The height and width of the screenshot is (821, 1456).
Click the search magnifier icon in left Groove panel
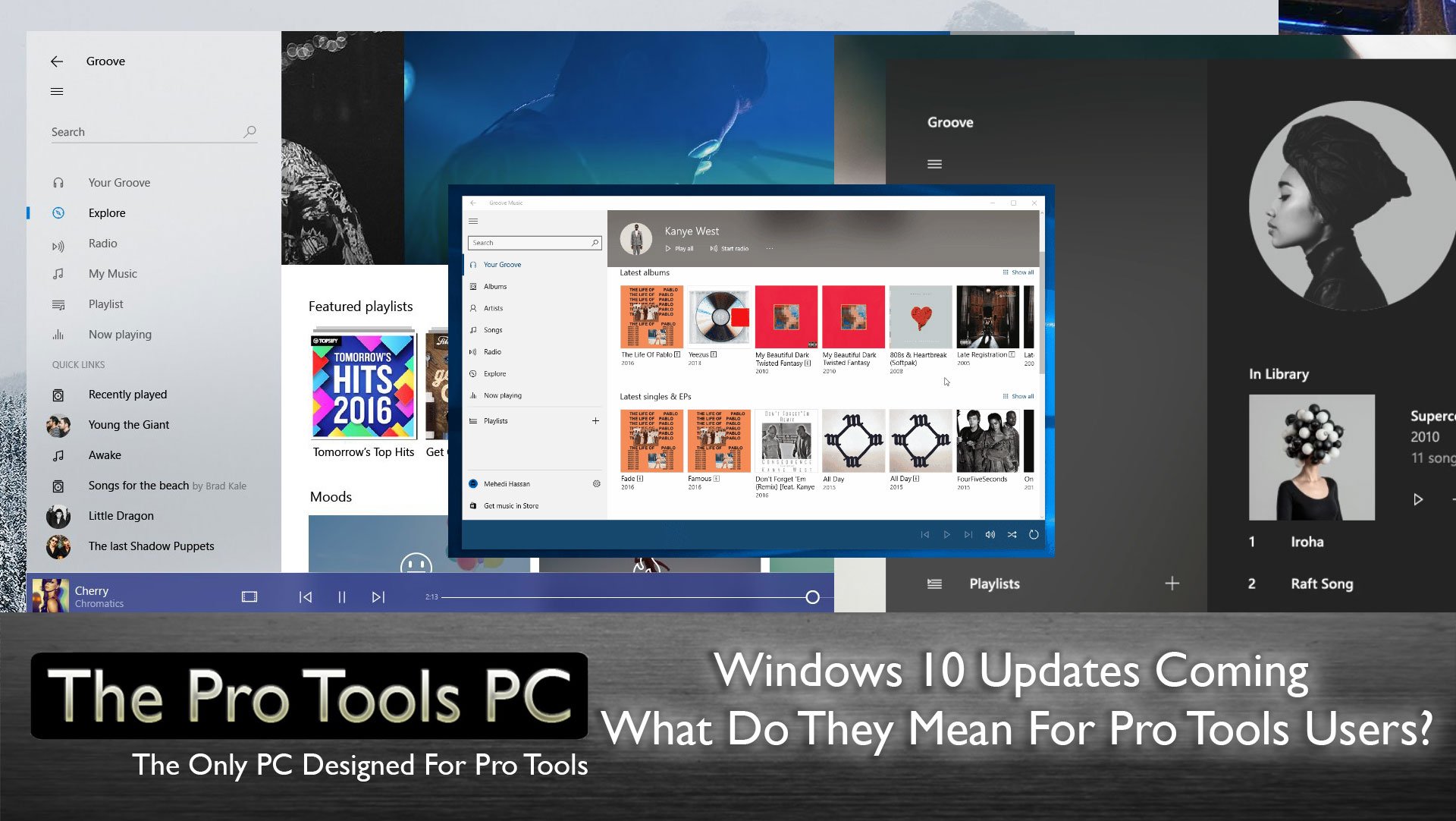click(249, 131)
